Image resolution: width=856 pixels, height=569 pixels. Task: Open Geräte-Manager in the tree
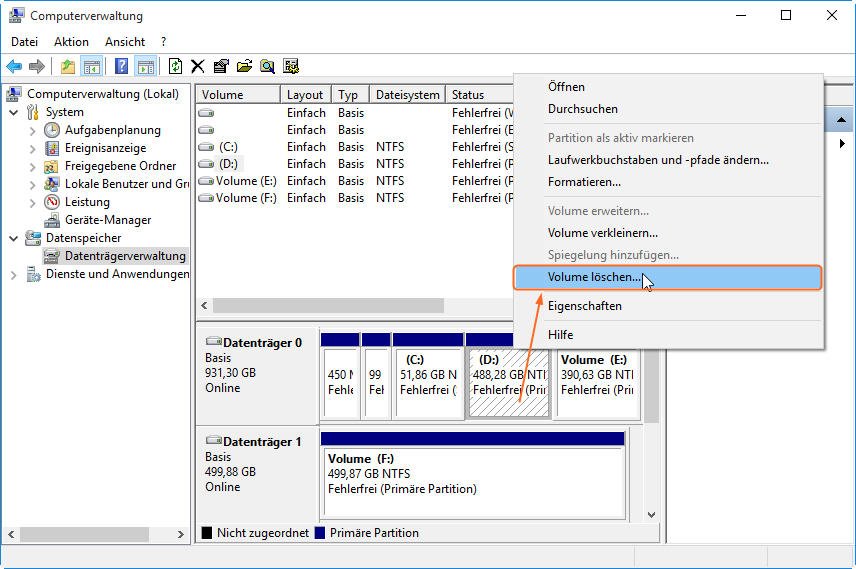[108, 220]
